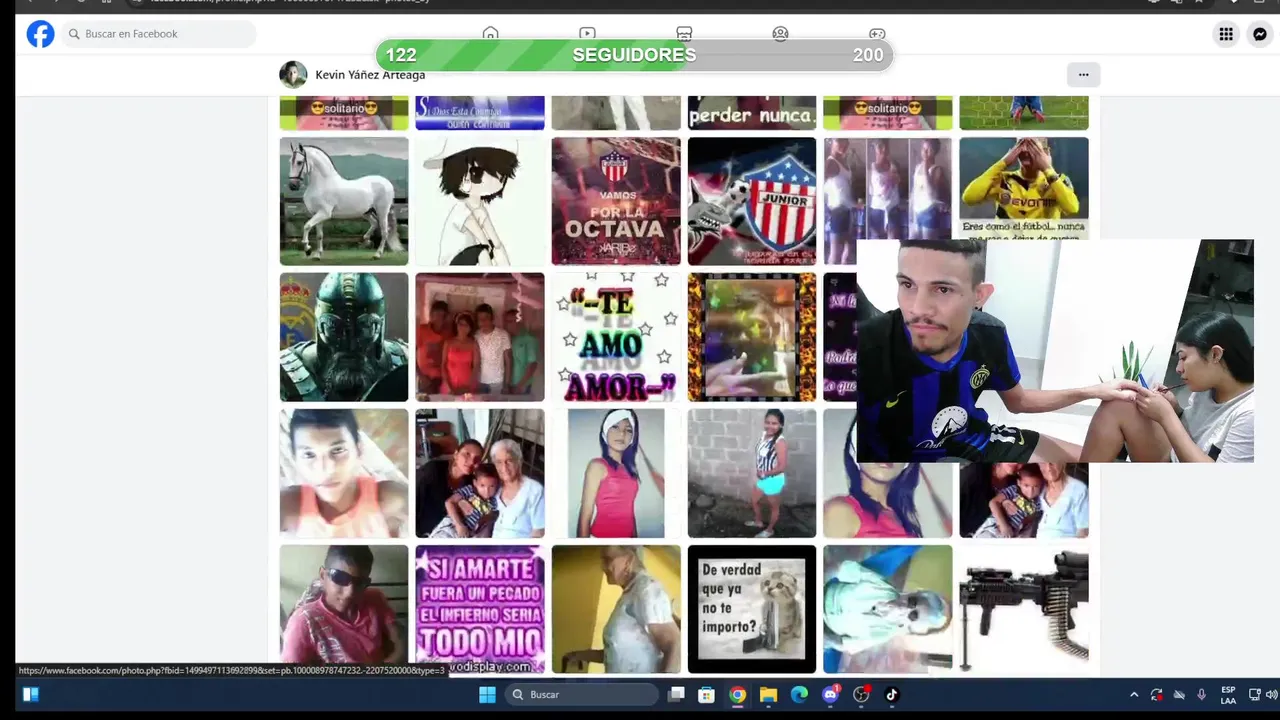The height and width of the screenshot is (720, 1280).
Task: Open the perder nunca image
Action: pos(752,113)
